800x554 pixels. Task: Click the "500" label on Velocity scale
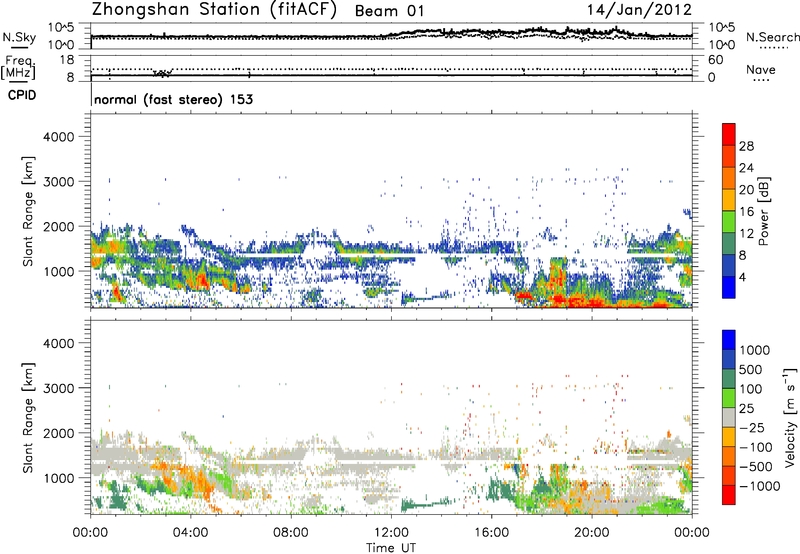click(x=751, y=370)
